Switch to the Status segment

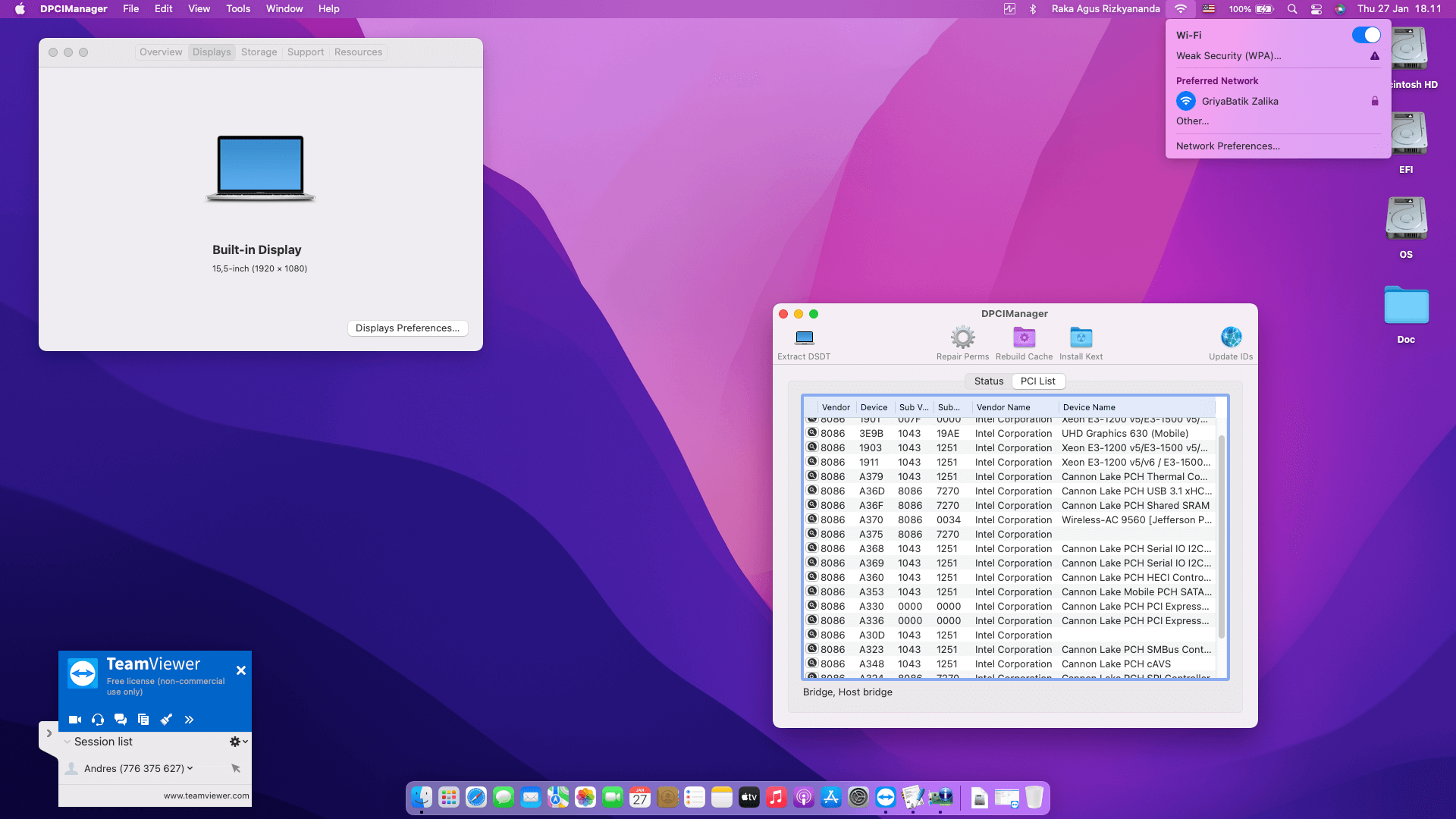[988, 381]
